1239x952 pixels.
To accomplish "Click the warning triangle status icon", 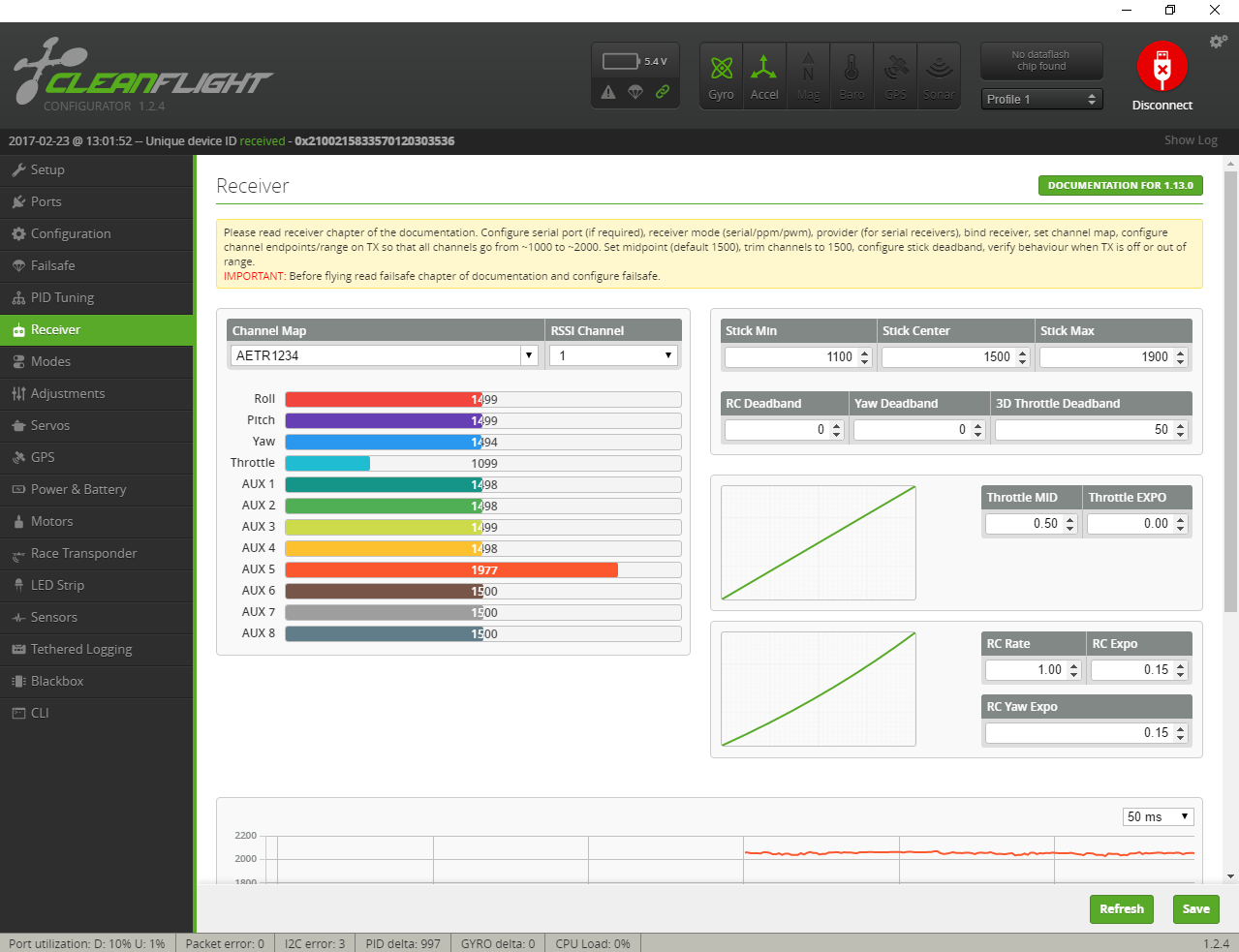I will (608, 92).
